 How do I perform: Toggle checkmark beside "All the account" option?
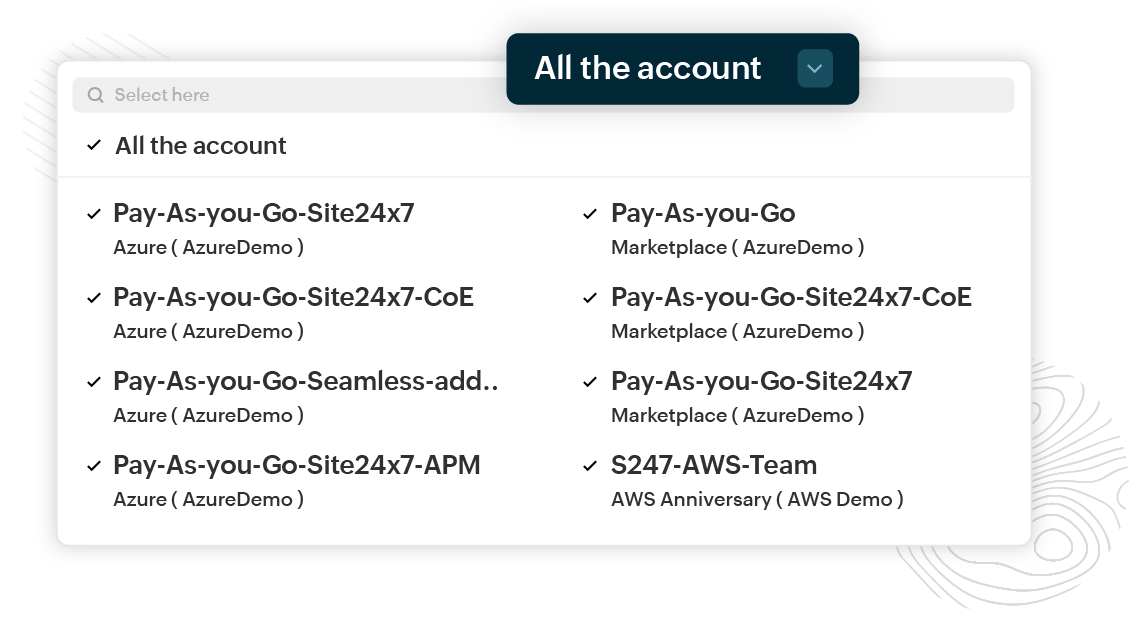(94, 145)
